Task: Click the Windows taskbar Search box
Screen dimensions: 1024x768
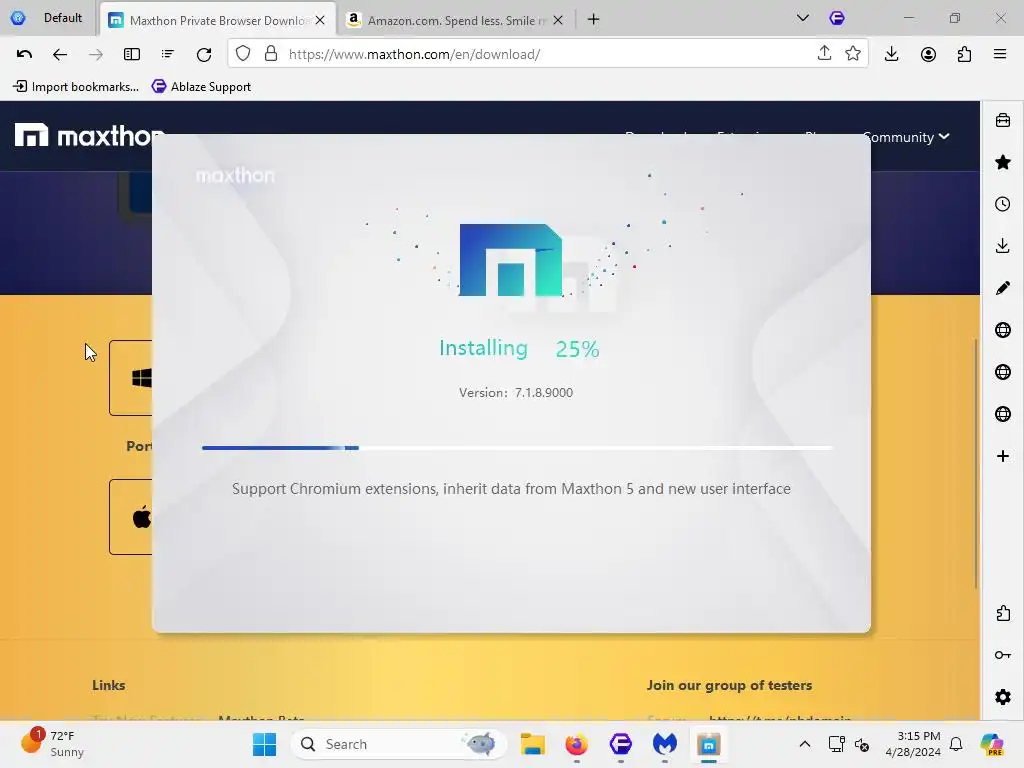Action: pyautogui.click(x=398, y=744)
